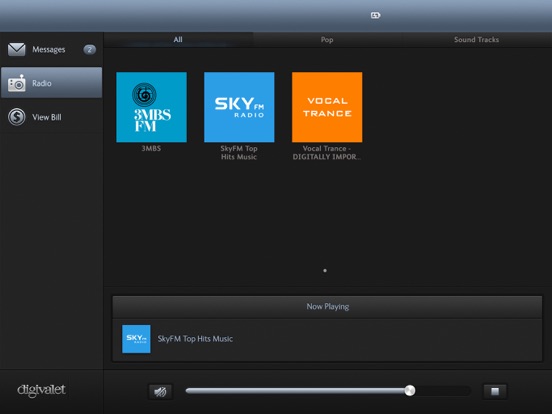Switch to the Pop tab
Viewport: 552px width, 414px height.
coord(327,39)
